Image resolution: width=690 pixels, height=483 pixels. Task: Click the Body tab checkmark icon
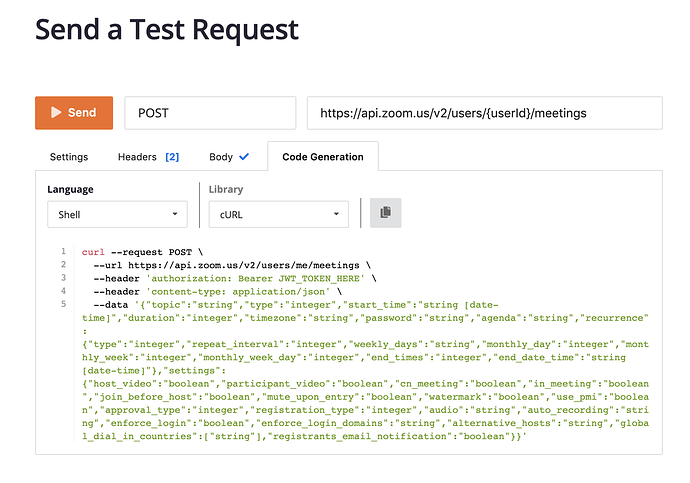point(244,157)
